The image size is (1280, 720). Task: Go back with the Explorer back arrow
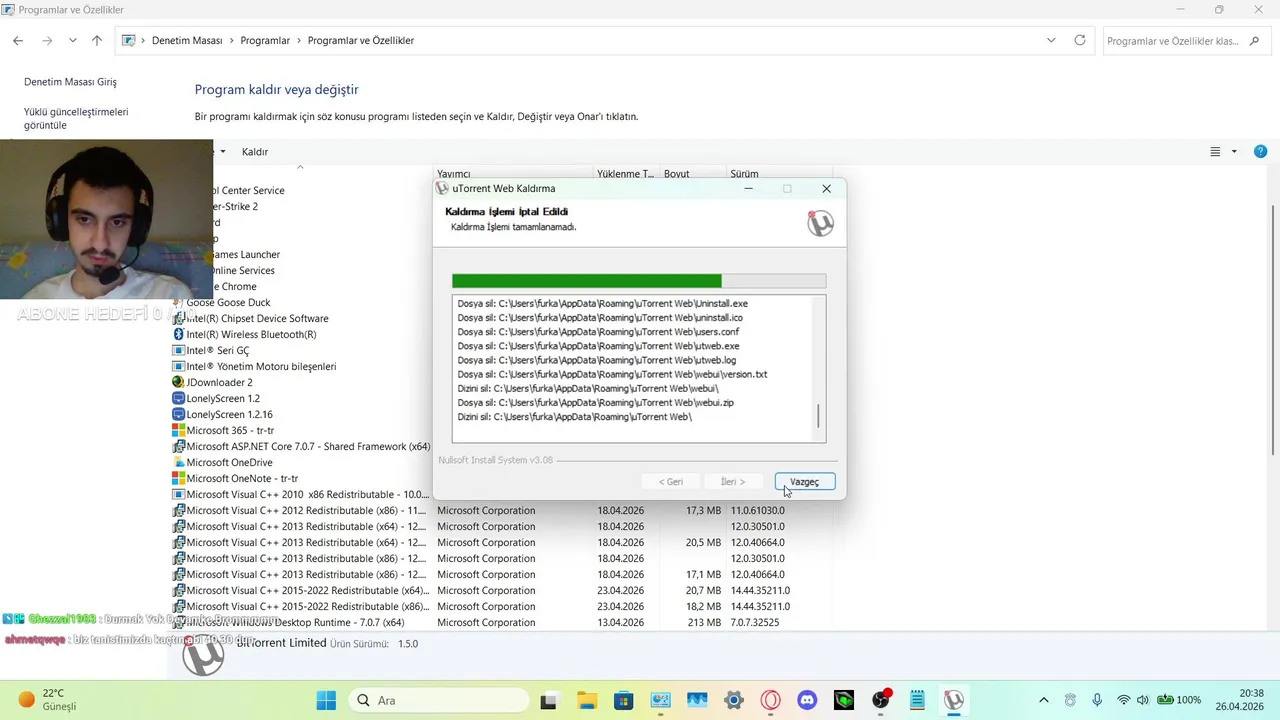pyautogui.click(x=18, y=41)
